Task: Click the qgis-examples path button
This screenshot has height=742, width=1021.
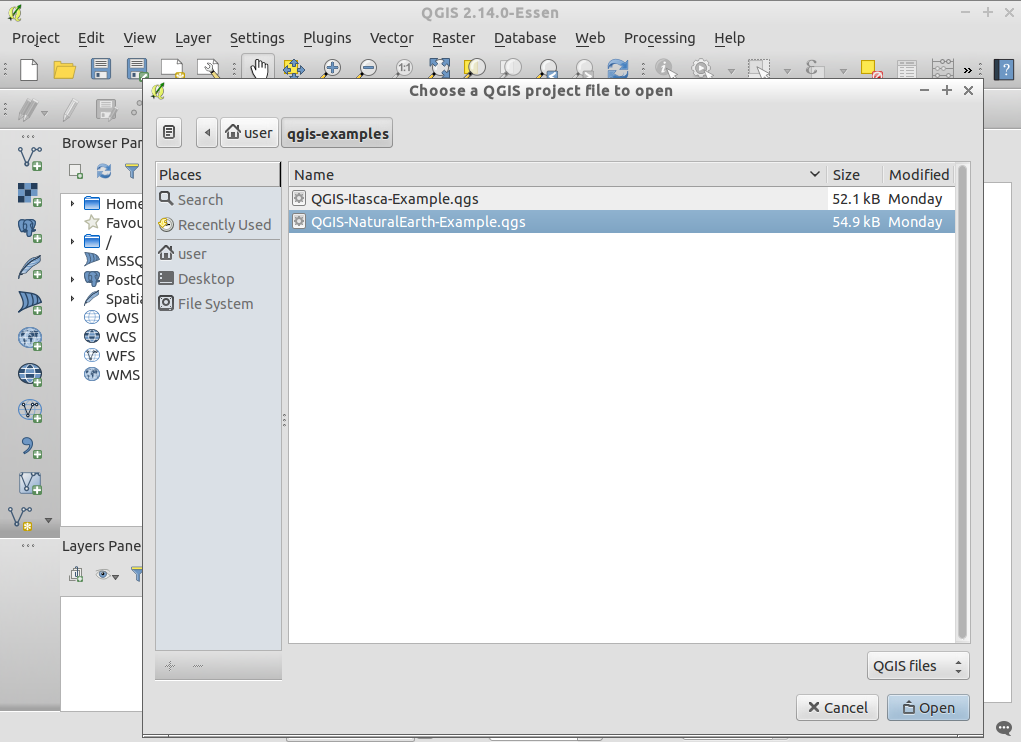Action: coord(337,133)
